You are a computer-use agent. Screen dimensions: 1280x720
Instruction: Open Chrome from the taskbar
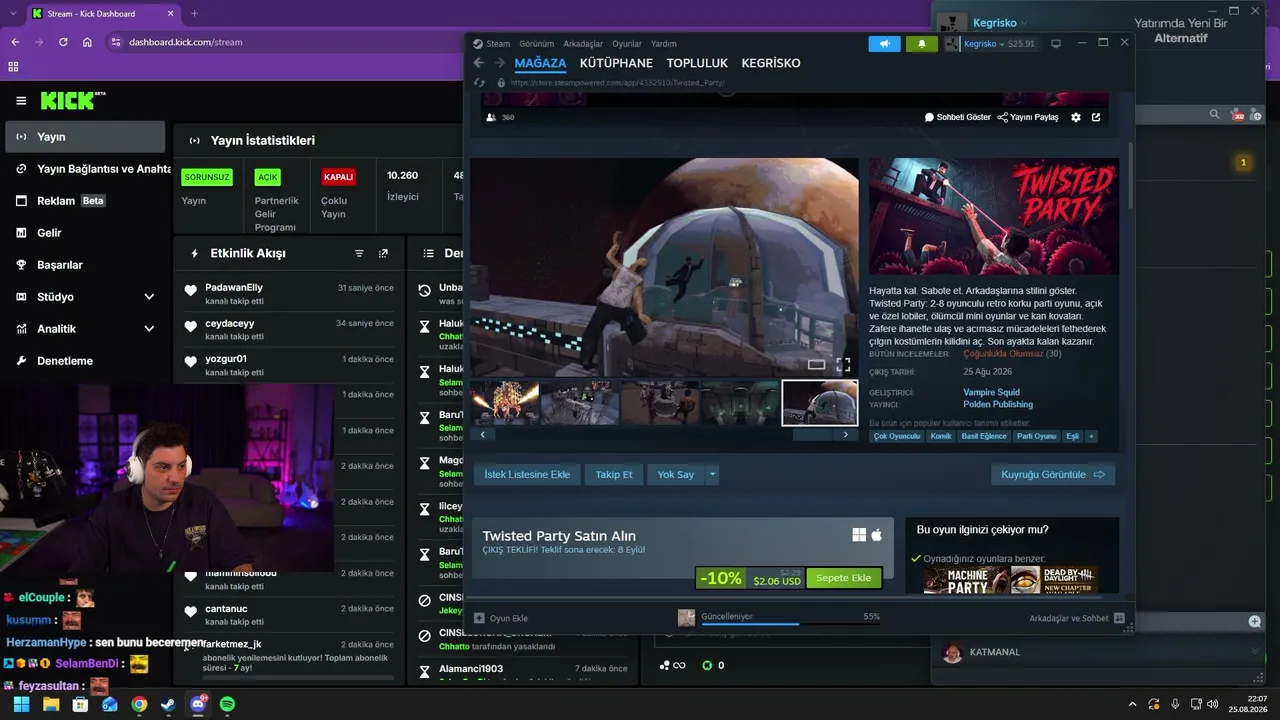tap(139, 704)
